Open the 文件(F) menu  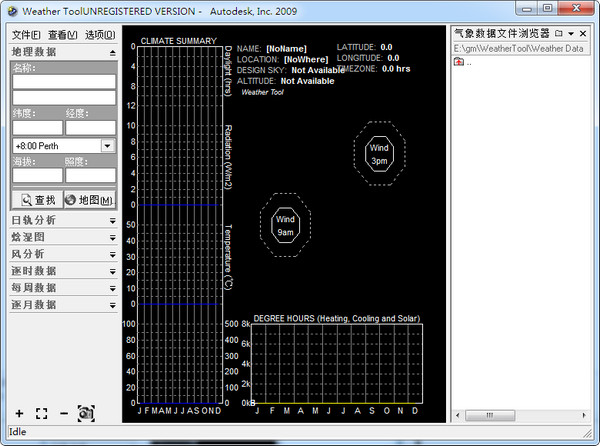[x=26, y=35]
